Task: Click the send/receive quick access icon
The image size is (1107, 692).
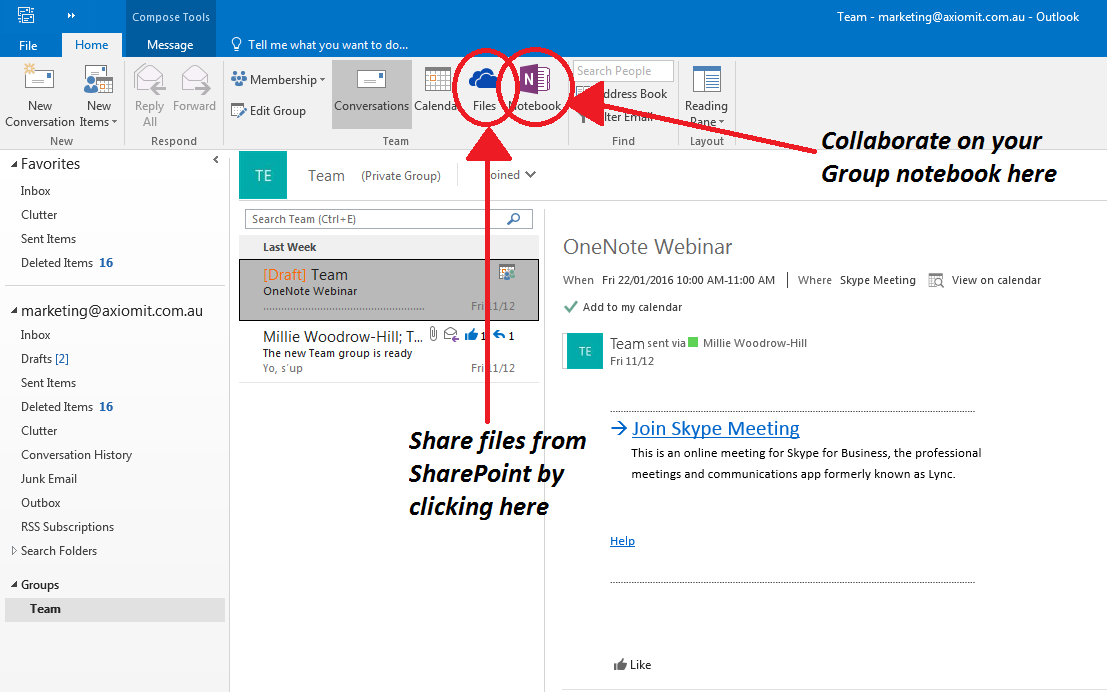Action: 25,15
